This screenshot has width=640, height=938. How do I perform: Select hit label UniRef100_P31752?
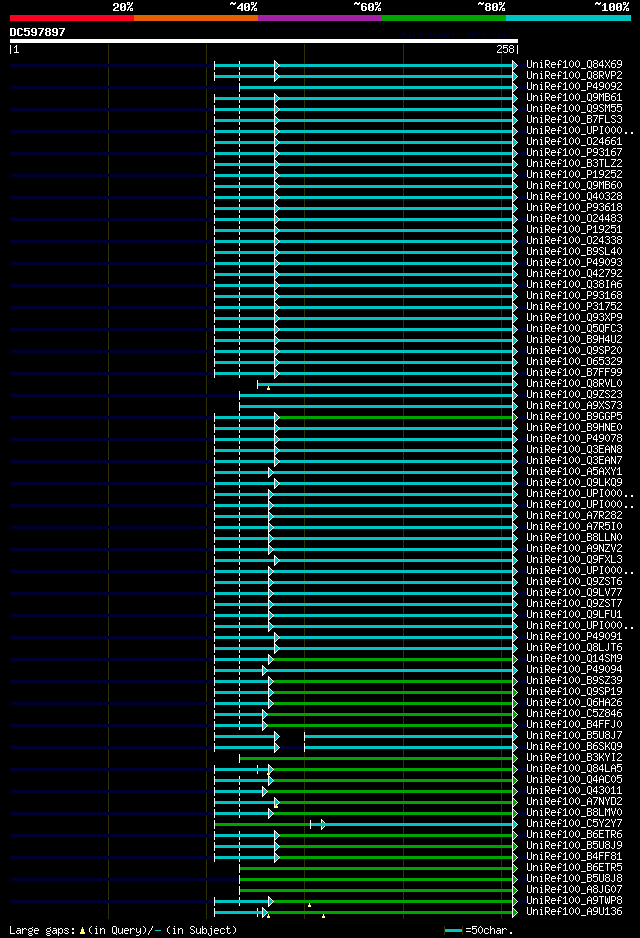(x=574, y=306)
